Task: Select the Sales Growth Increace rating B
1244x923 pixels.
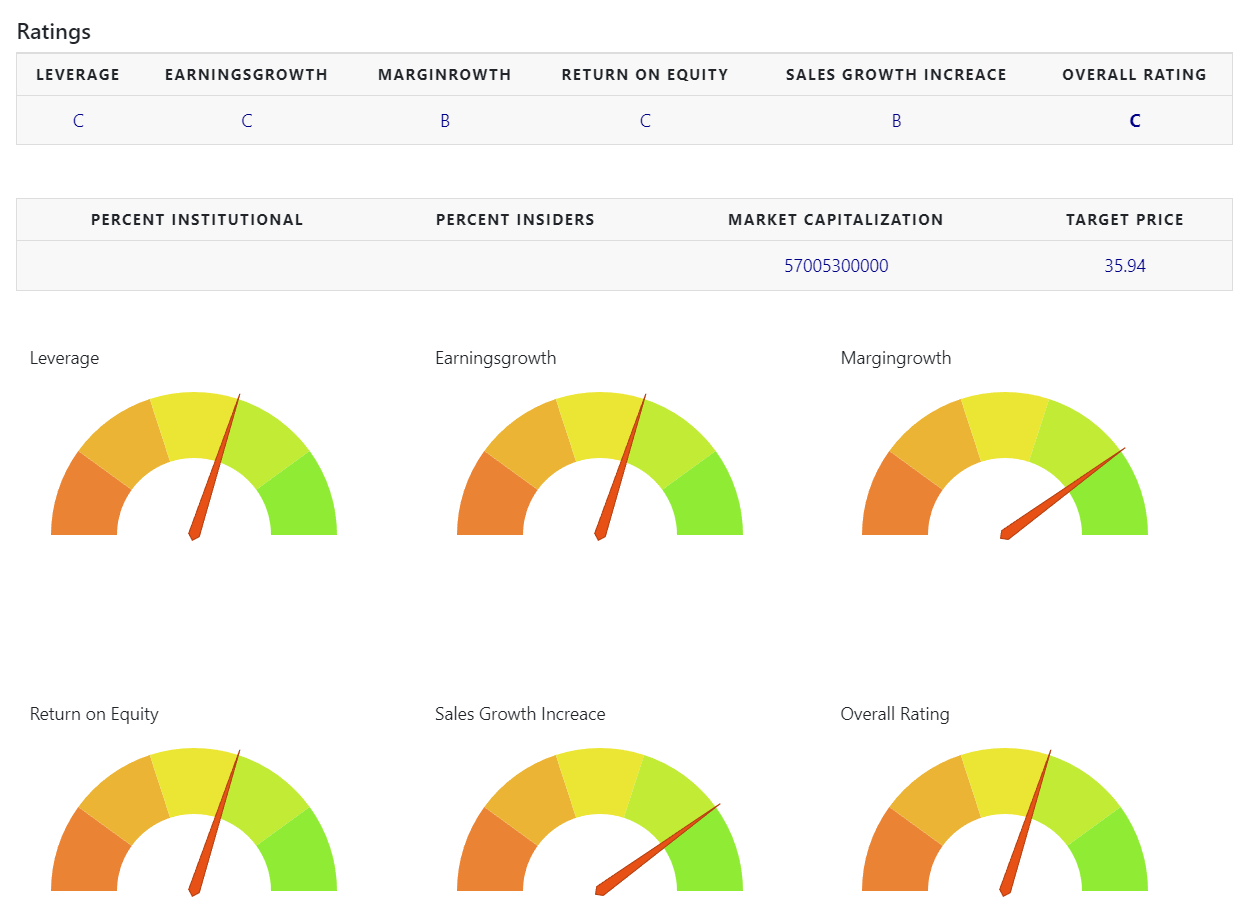Action: 896,121
